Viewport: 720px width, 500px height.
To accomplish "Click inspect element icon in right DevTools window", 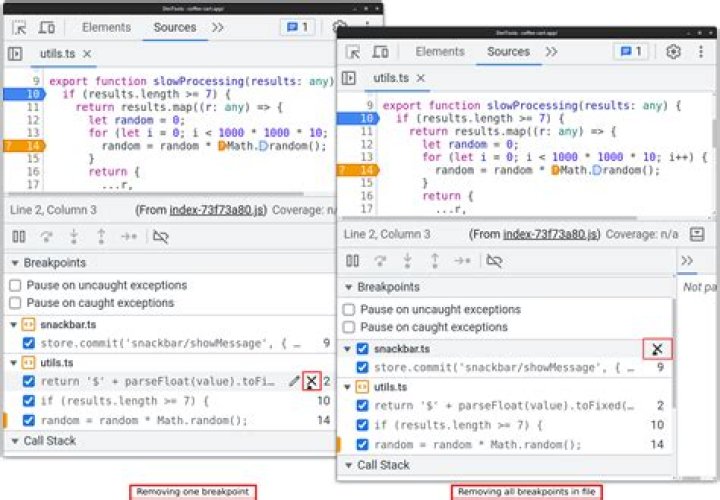I will 353,52.
